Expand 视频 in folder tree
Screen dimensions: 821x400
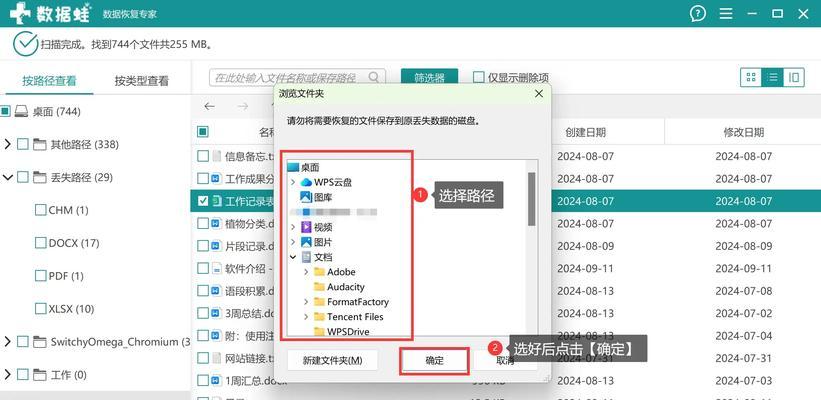(293, 227)
